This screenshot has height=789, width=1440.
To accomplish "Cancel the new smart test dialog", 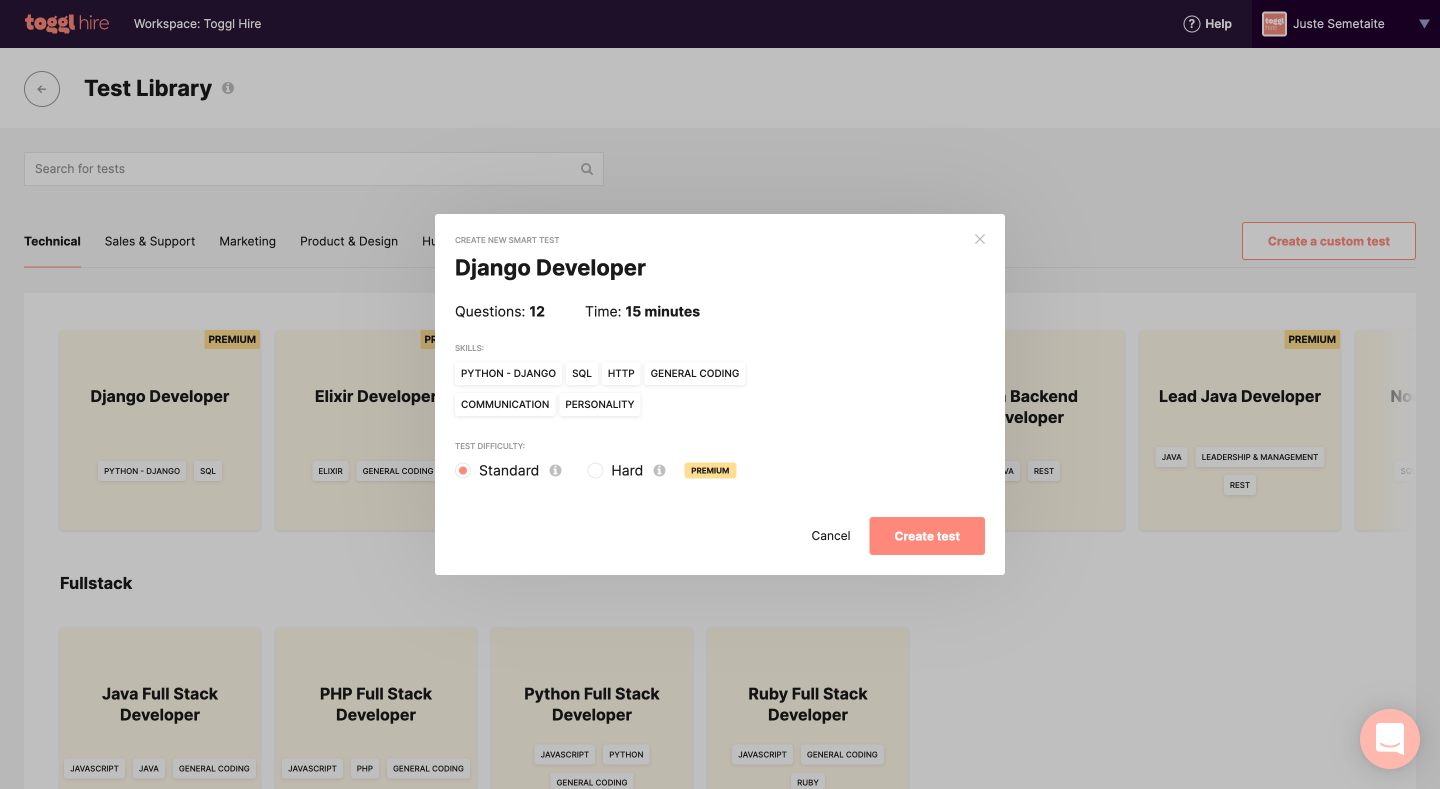I will 831,536.
